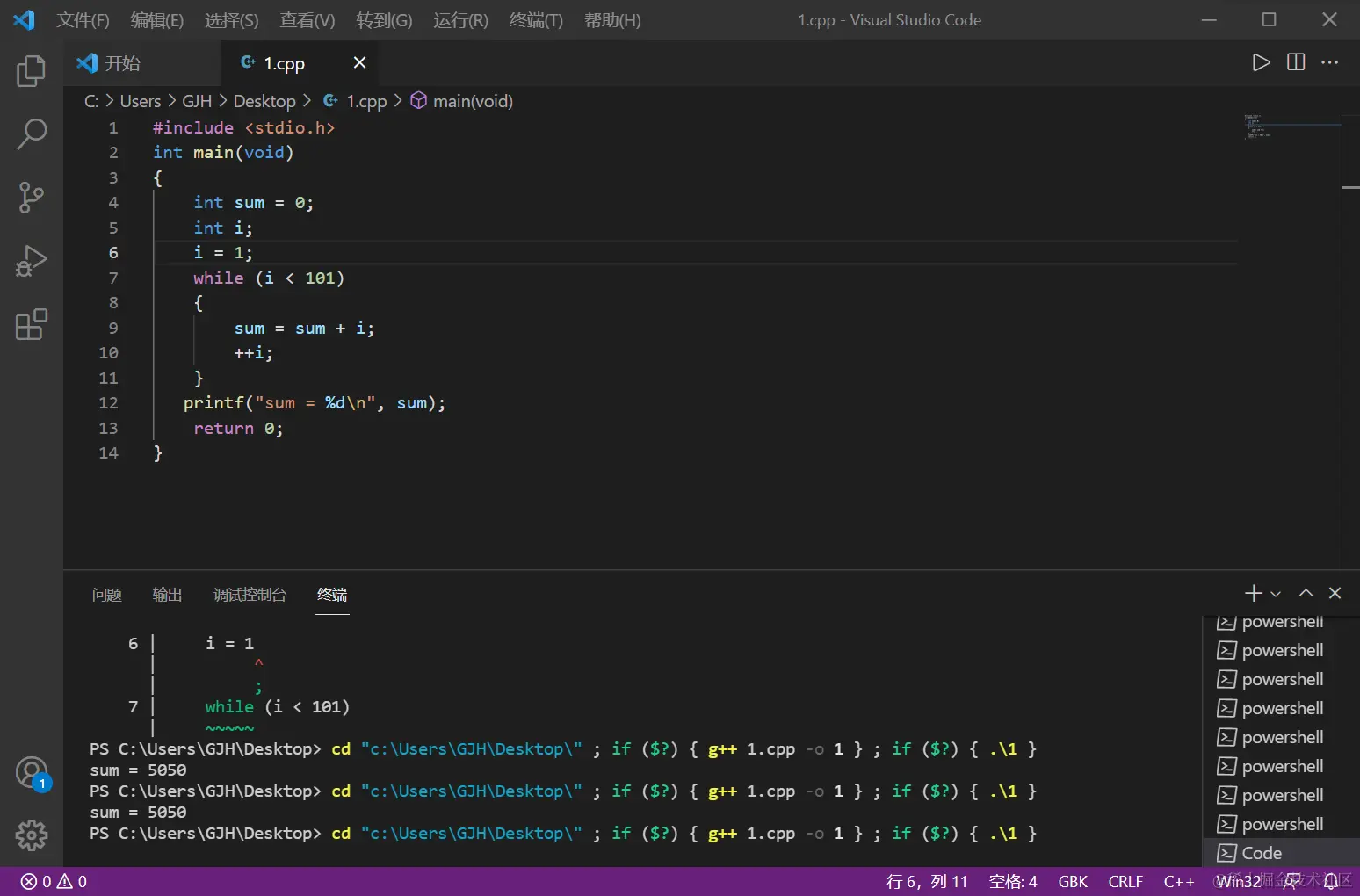Switch to the 调试控制台 panel tab
This screenshot has width=1360, height=896.
tap(250, 595)
